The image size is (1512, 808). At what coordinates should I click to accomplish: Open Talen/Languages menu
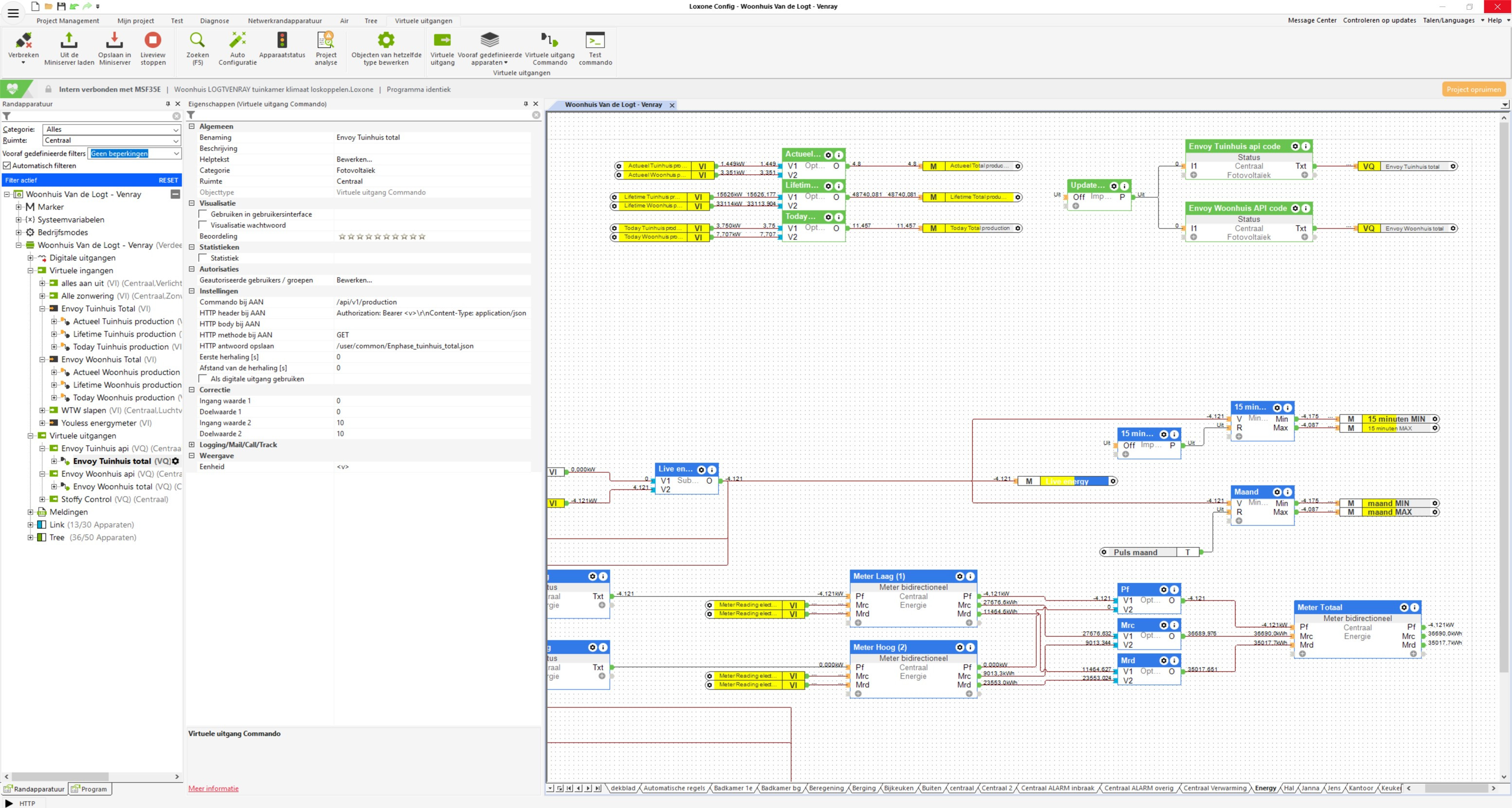(1449, 20)
